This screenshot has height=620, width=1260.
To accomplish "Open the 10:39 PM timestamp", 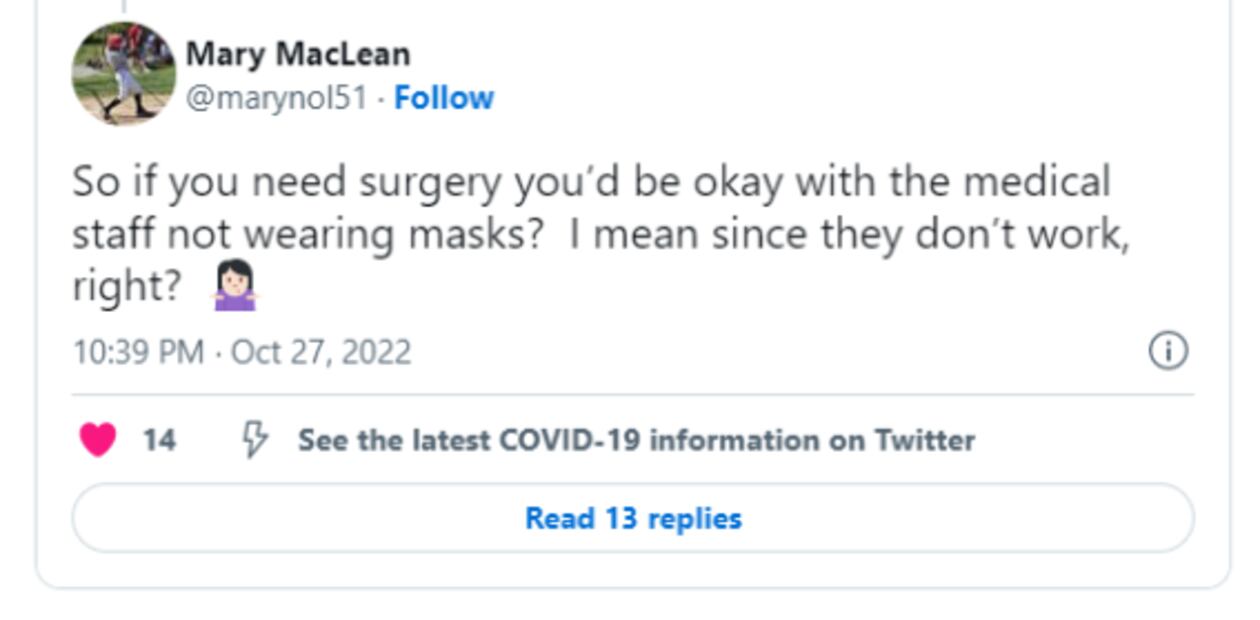I will pyautogui.click(x=138, y=353).
